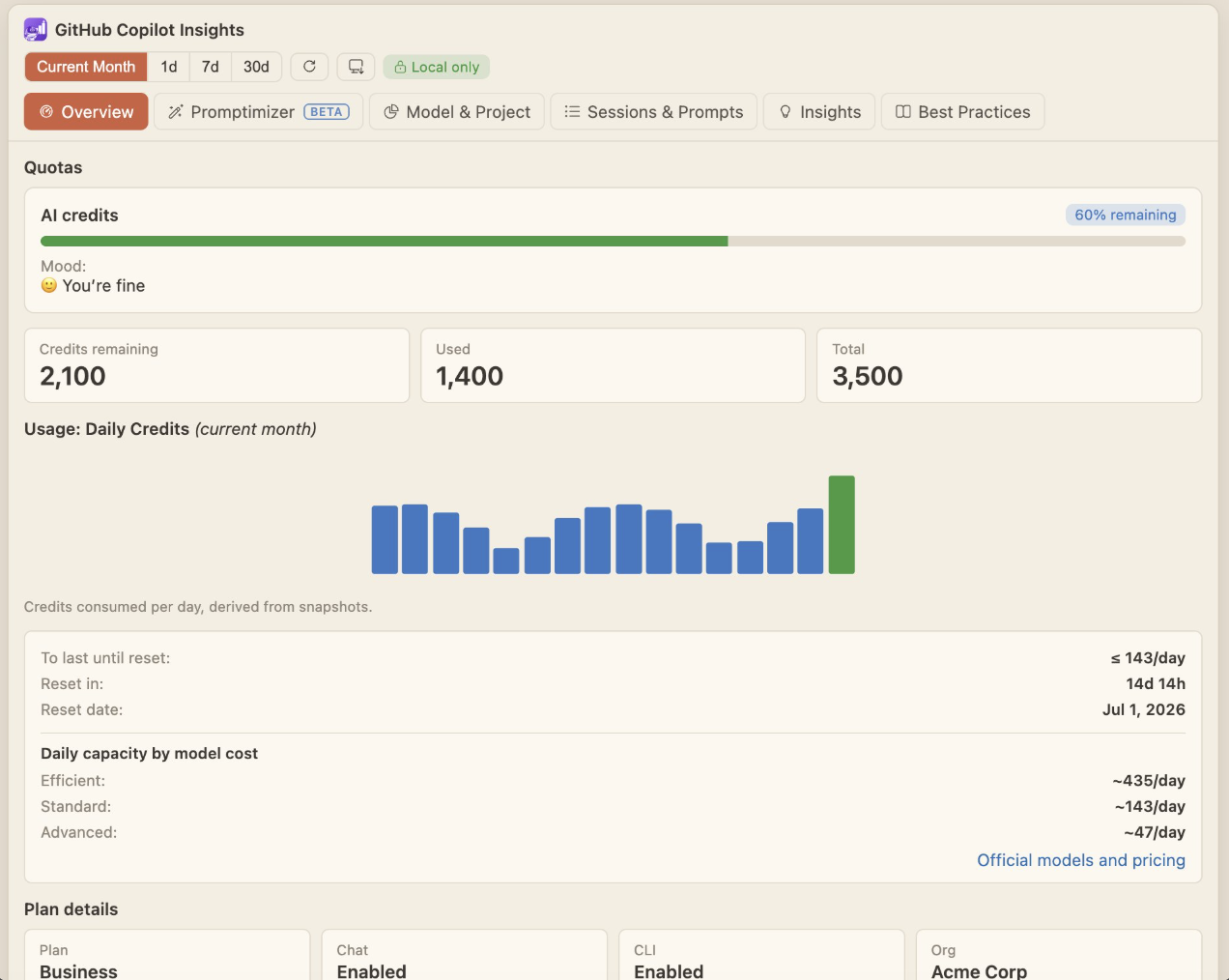Click the '~435/day' efficient value
Image resolution: width=1229 pixels, height=980 pixels.
click(x=1149, y=781)
